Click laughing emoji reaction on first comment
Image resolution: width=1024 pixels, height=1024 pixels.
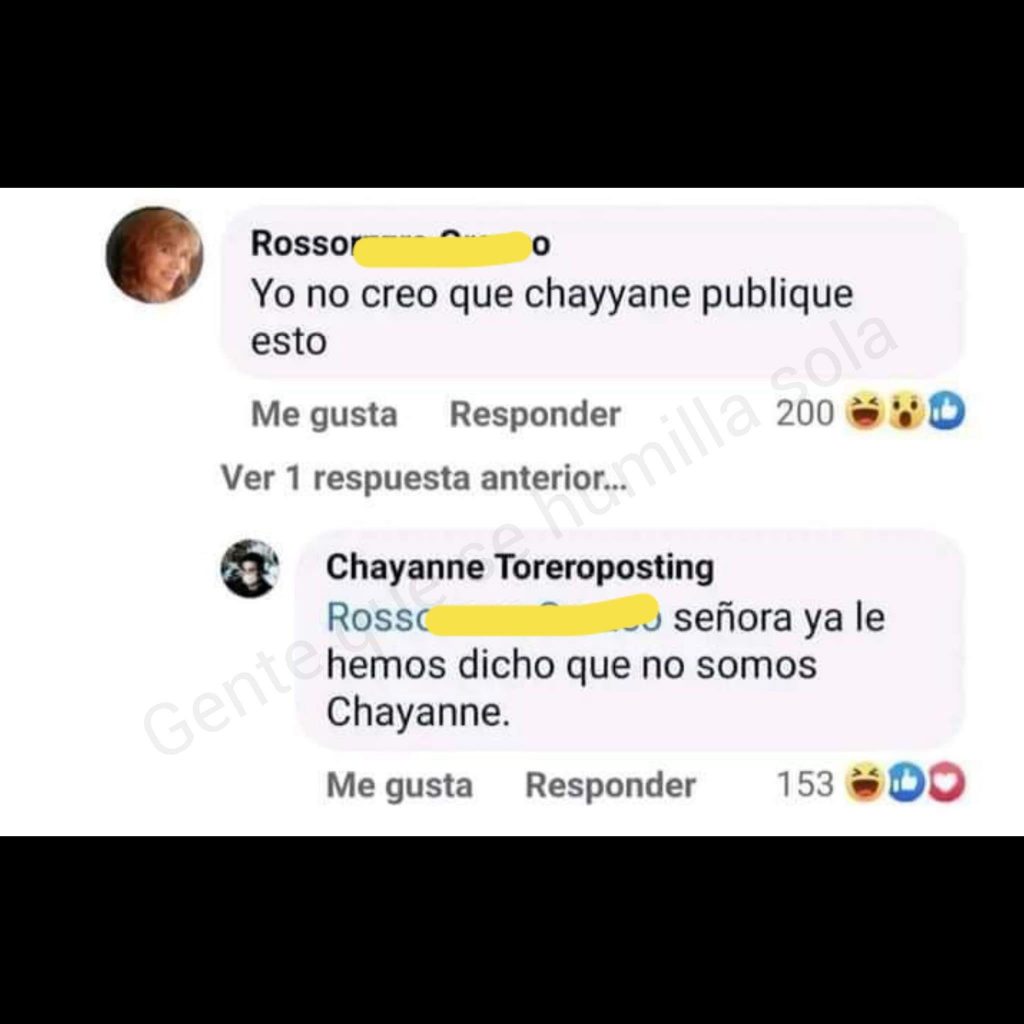(864, 413)
